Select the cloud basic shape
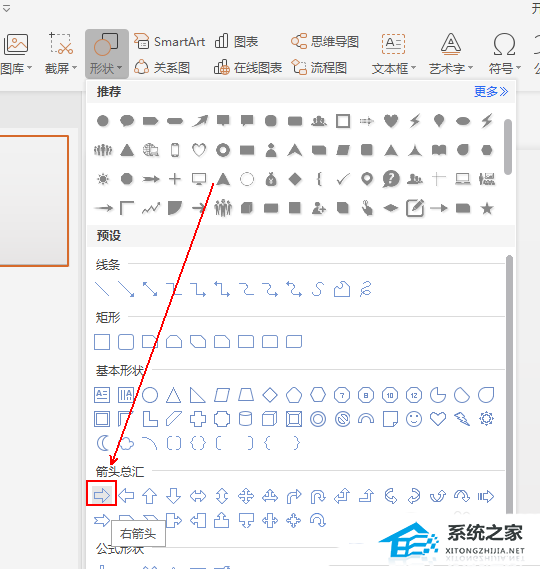Image resolution: width=540 pixels, height=569 pixels. coord(126,443)
